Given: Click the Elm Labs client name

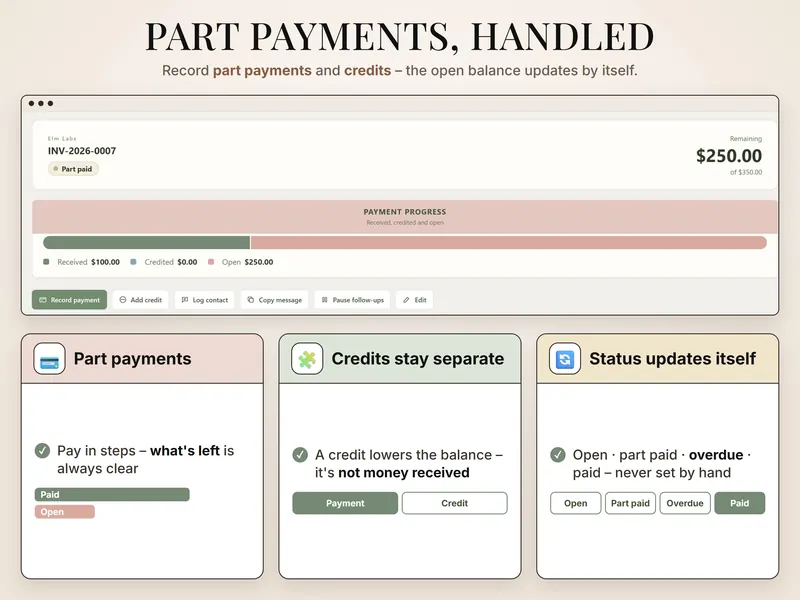Looking at the screenshot, I should click(x=62, y=138).
